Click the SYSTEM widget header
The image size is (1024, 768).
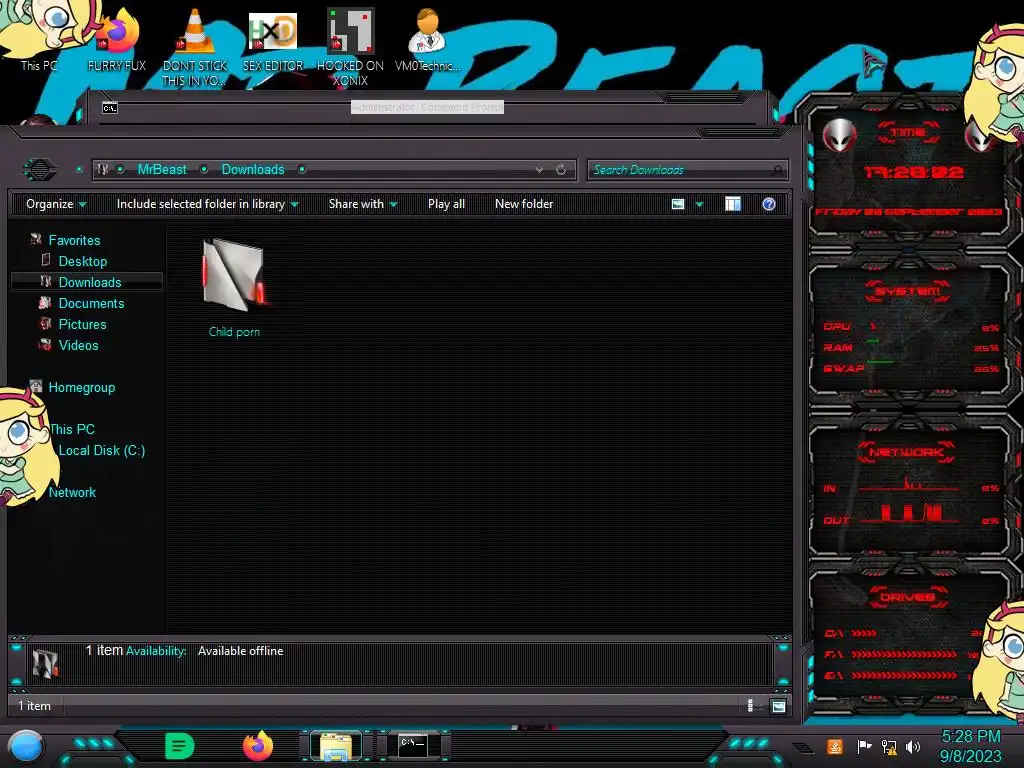click(x=908, y=291)
